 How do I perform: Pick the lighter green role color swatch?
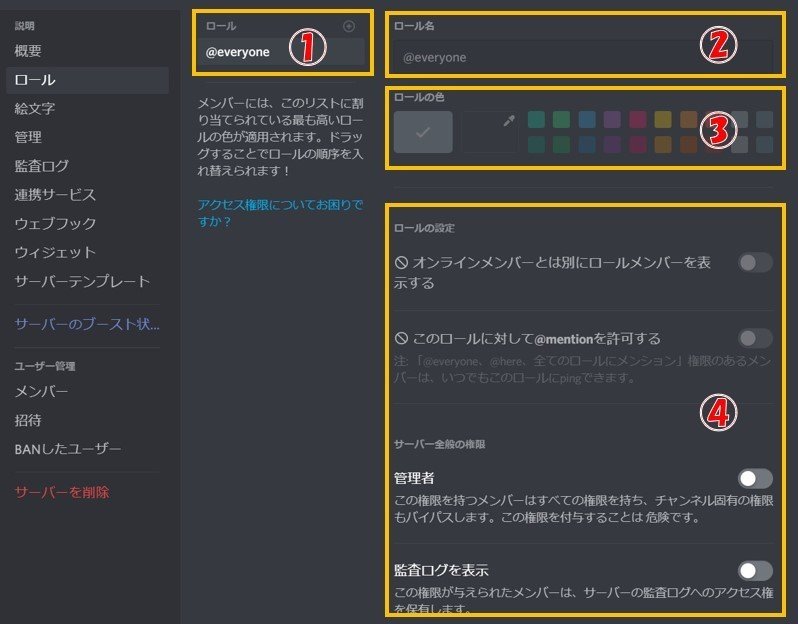(561, 120)
